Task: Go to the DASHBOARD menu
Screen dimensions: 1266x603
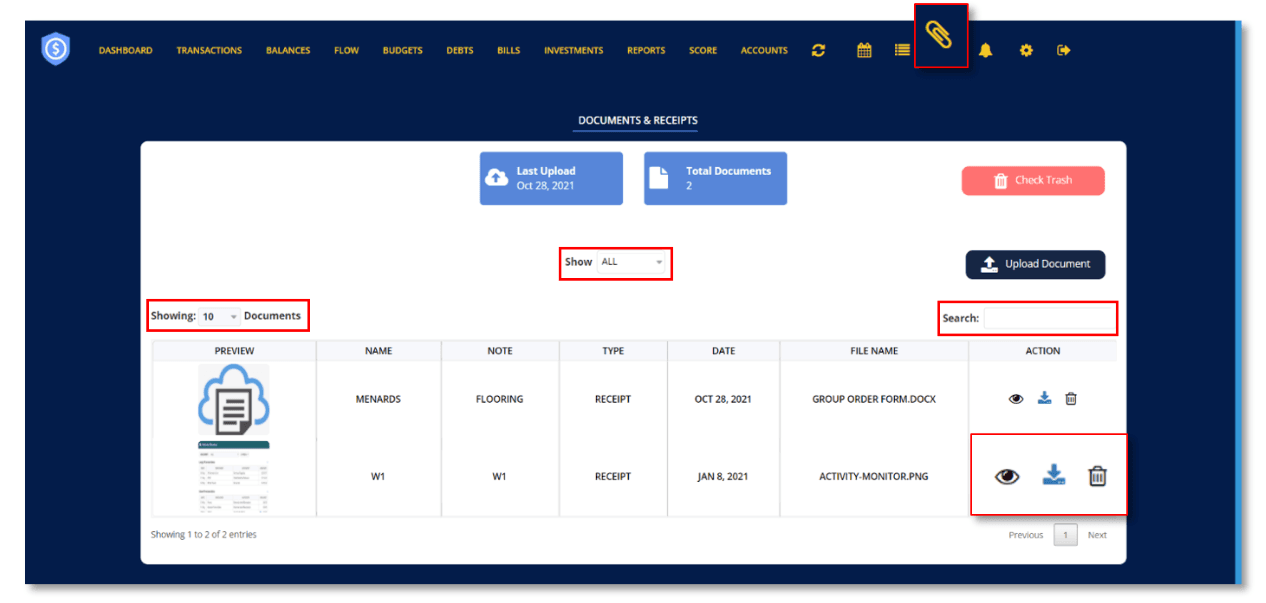Action: point(125,51)
